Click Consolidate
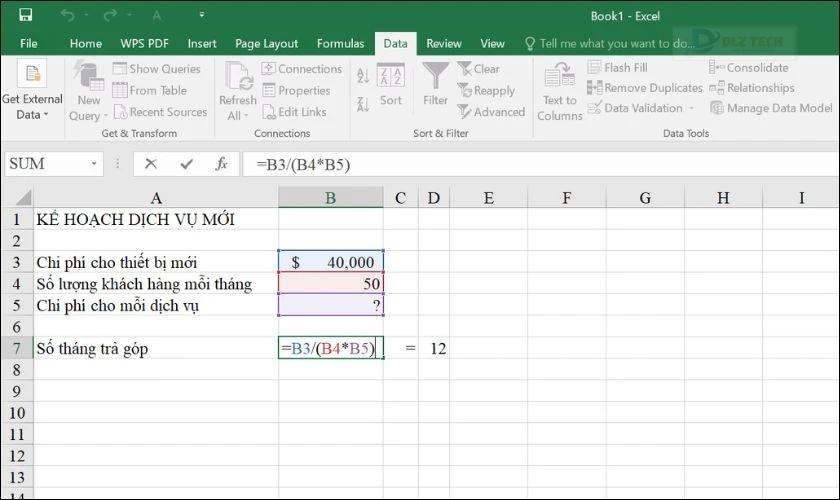The width and height of the screenshot is (840, 500). click(x=748, y=68)
